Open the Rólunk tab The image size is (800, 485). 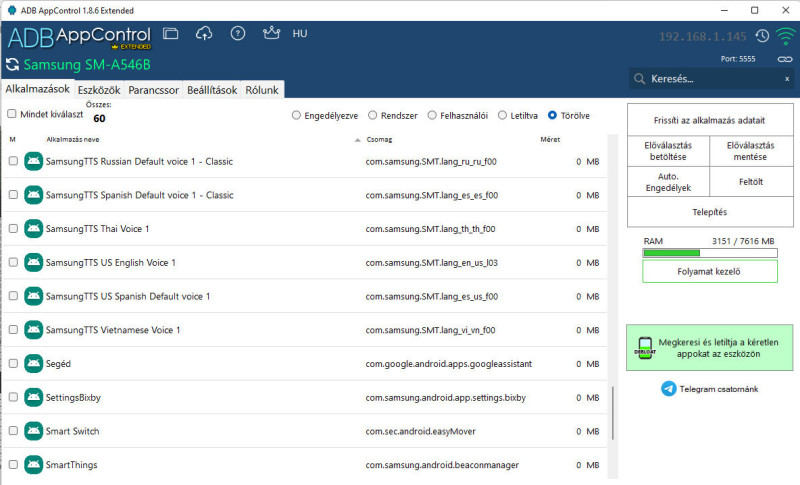pos(262,90)
